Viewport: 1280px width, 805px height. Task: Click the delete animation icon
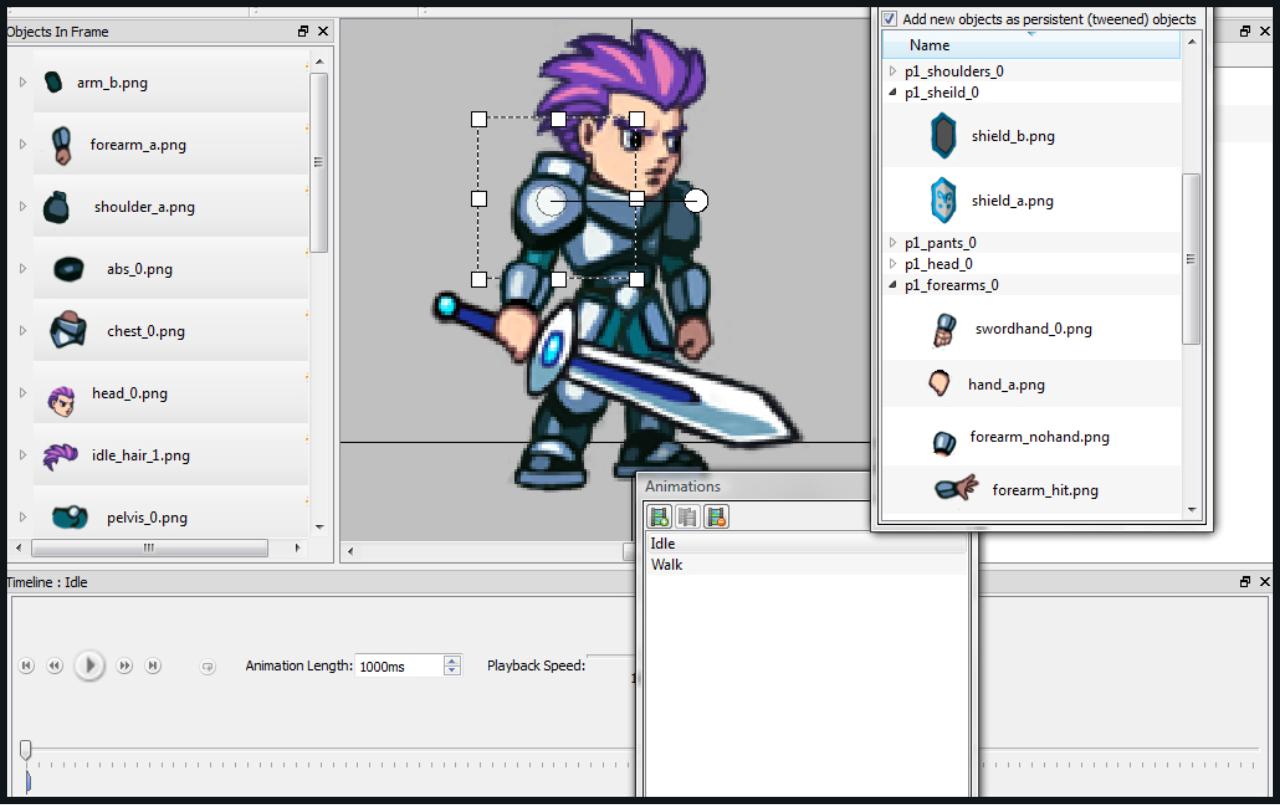pyautogui.click(x=716, y=516)
